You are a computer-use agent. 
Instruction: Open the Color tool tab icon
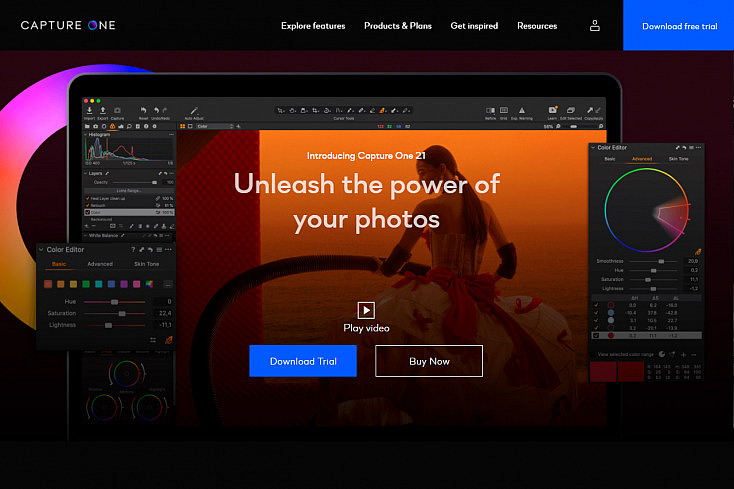point(112,126)
